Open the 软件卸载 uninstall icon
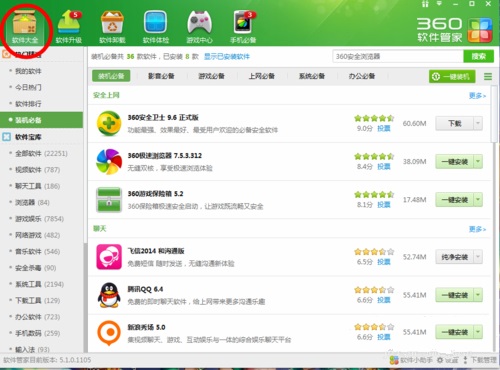 click(x=112, y=27)
